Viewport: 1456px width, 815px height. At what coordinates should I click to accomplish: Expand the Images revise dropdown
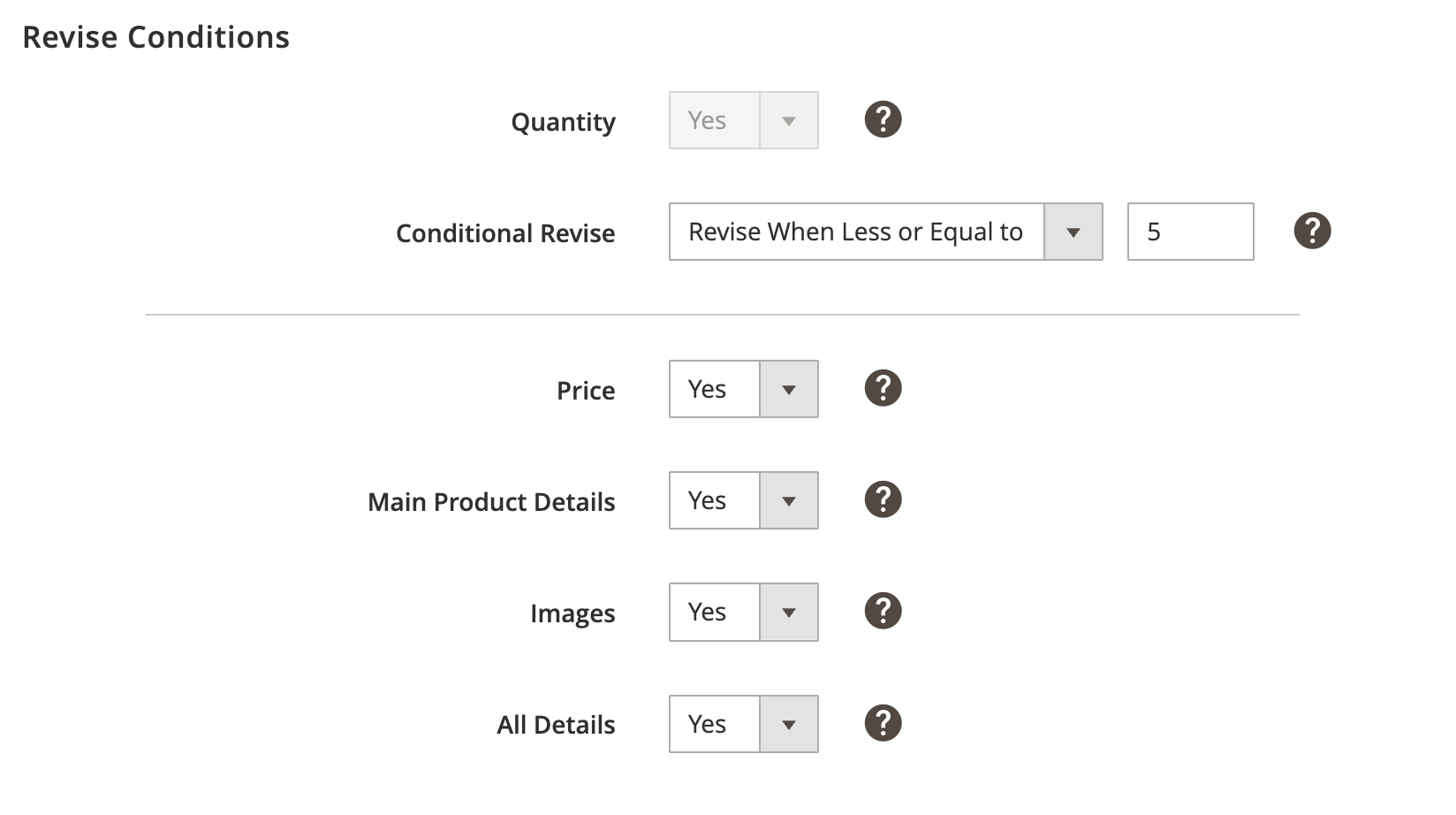pyautogui.click(x=744, y=612)
